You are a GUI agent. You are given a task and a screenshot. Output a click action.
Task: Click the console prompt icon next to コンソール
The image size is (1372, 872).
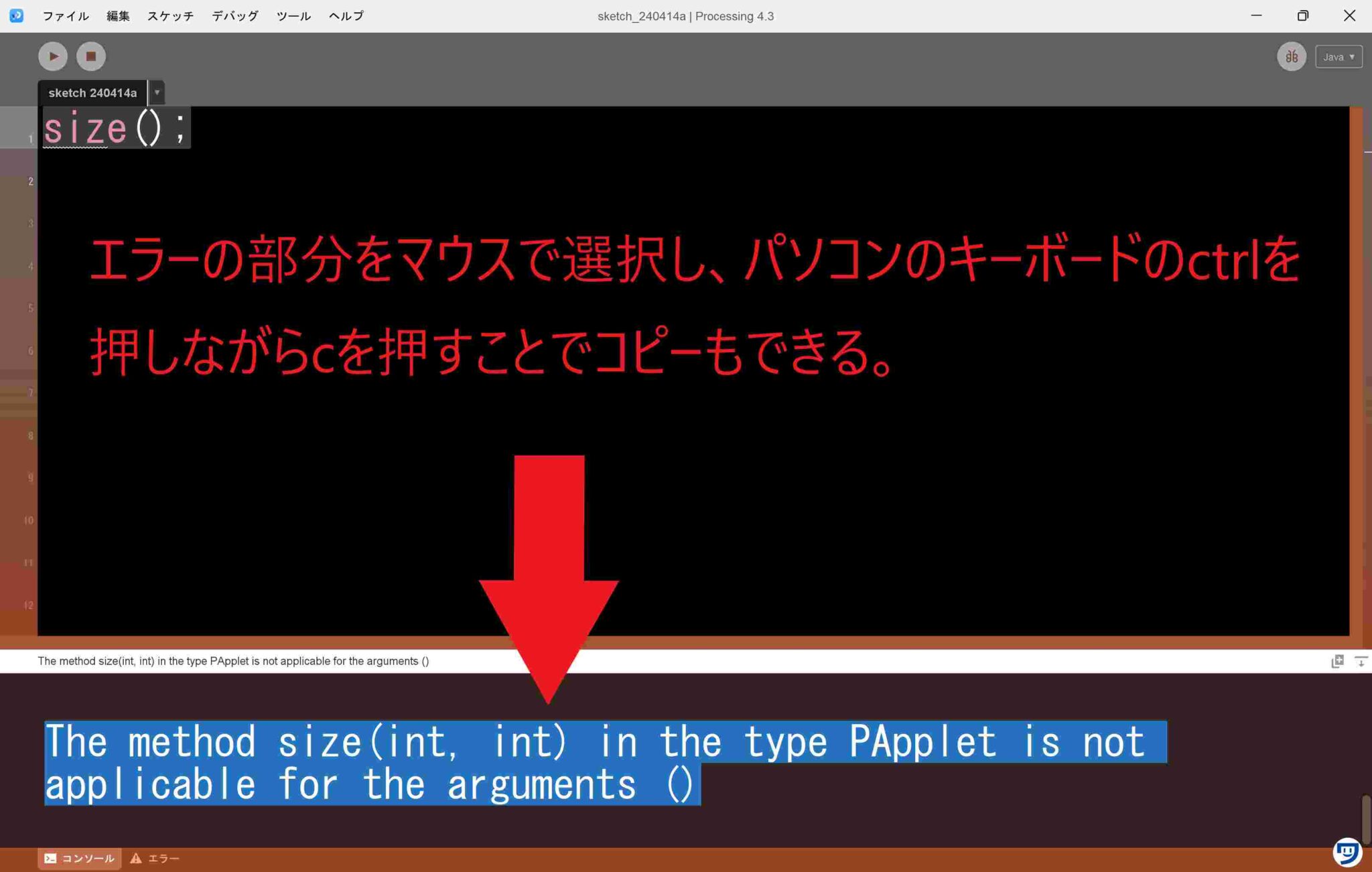click(x=52, y=858)
